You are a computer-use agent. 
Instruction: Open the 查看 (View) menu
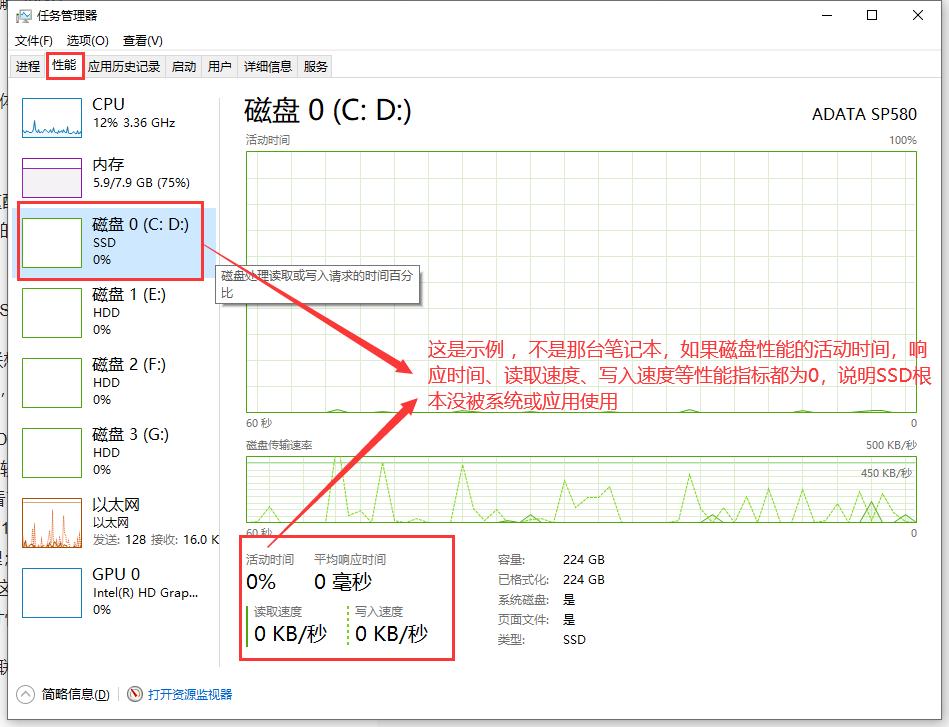pyautogui.click(x=142, y=41)
